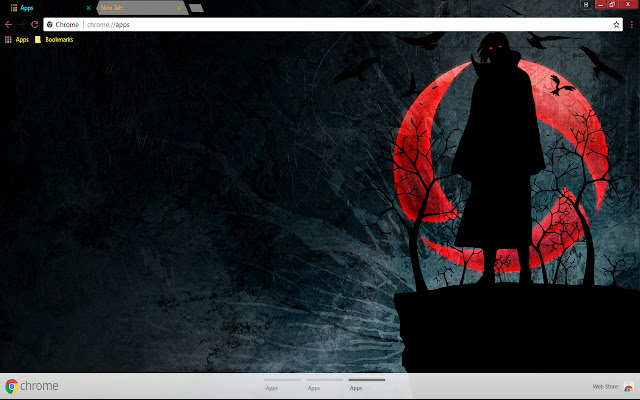This screenshot has width=640, height=400.
Task: Click the Web Store rainbow icon
Action: point(628,387)
